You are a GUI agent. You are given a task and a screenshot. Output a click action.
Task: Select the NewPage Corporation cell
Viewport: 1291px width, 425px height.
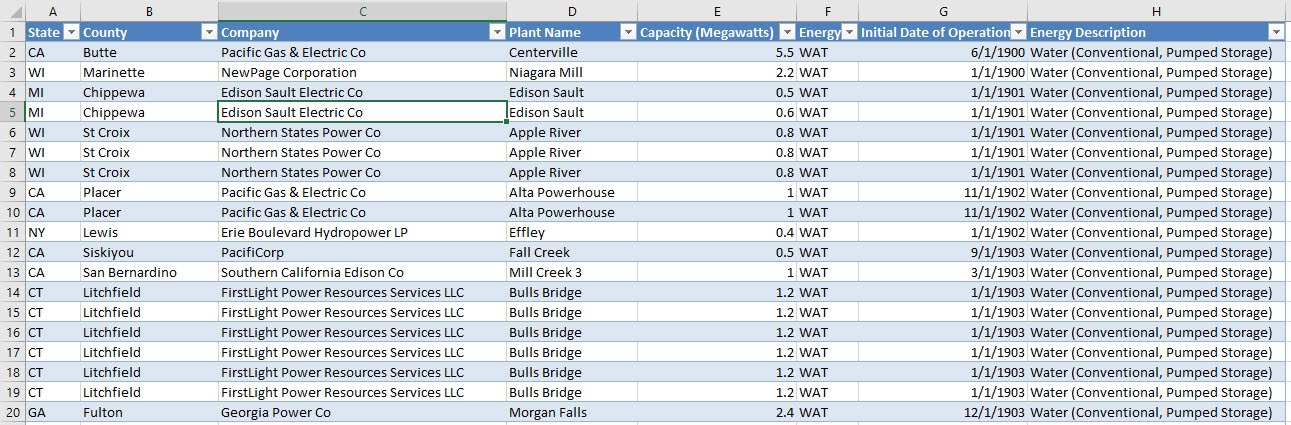click(363, 72)
